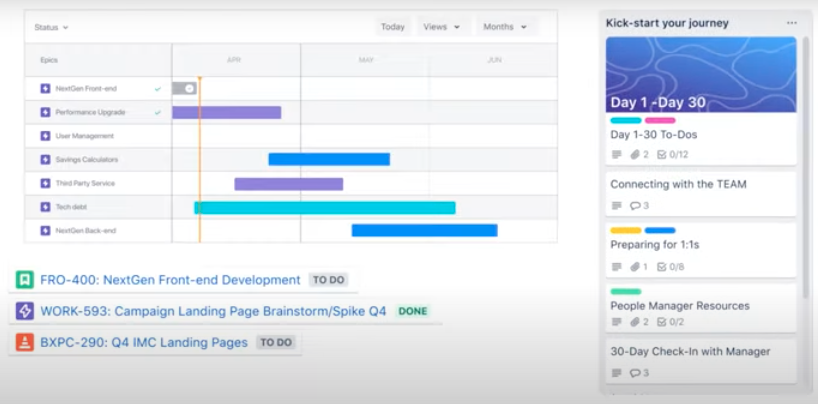
Task: Expand the Views dropdown
Action: pos(441,27)
